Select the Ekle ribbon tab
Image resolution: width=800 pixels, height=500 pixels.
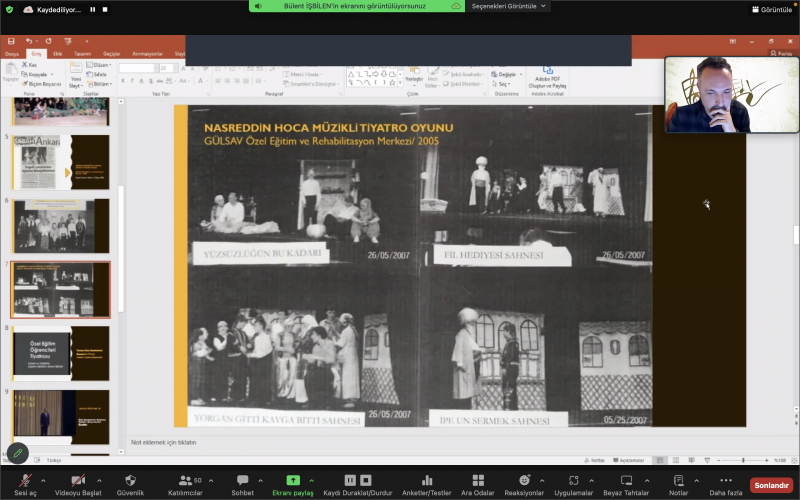tap(58, 54)
